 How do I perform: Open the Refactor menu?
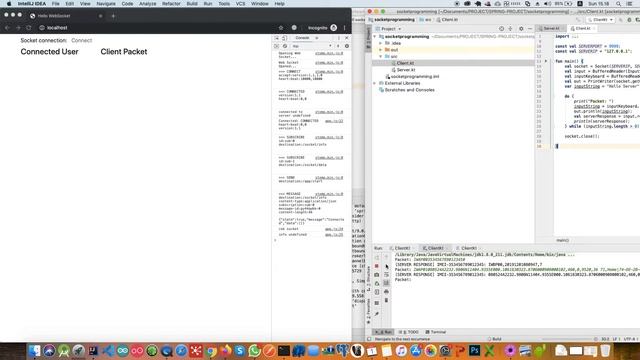coord(171,4)
